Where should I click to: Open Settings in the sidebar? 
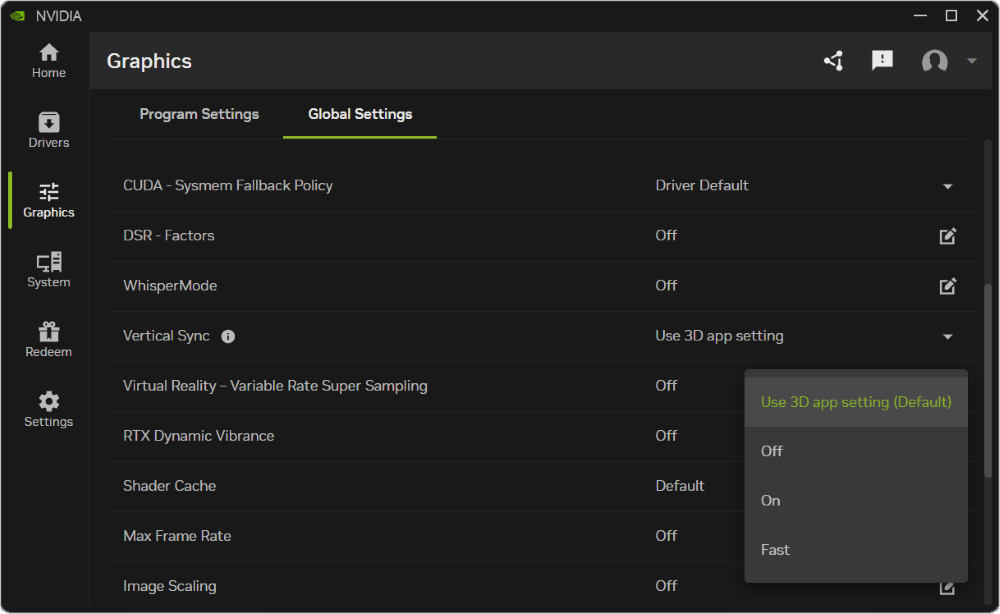(x=48, y=409)
